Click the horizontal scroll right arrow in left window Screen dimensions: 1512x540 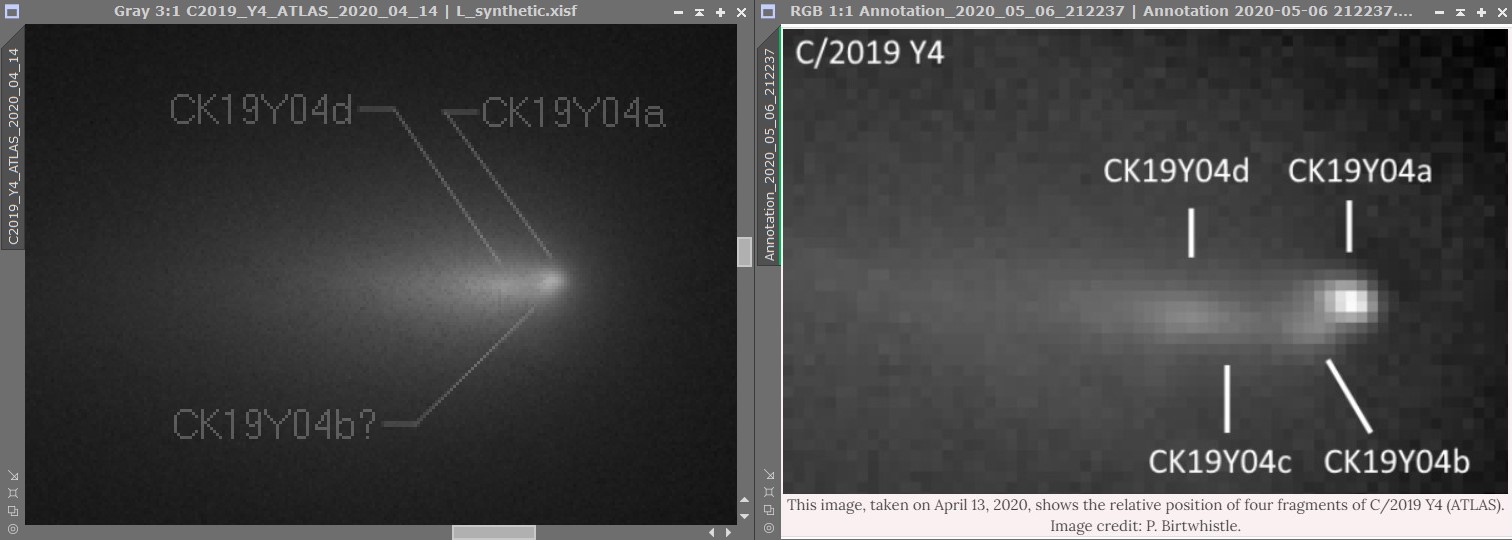click(x=727, y=532)
